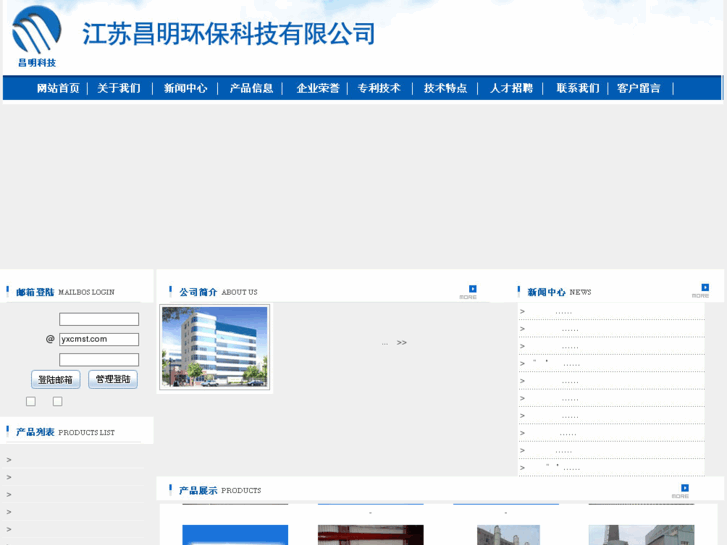This screenshot has width=727, height=545.
Task: Open the More icon in 新闻中心 section
Action: click(701, 291)
